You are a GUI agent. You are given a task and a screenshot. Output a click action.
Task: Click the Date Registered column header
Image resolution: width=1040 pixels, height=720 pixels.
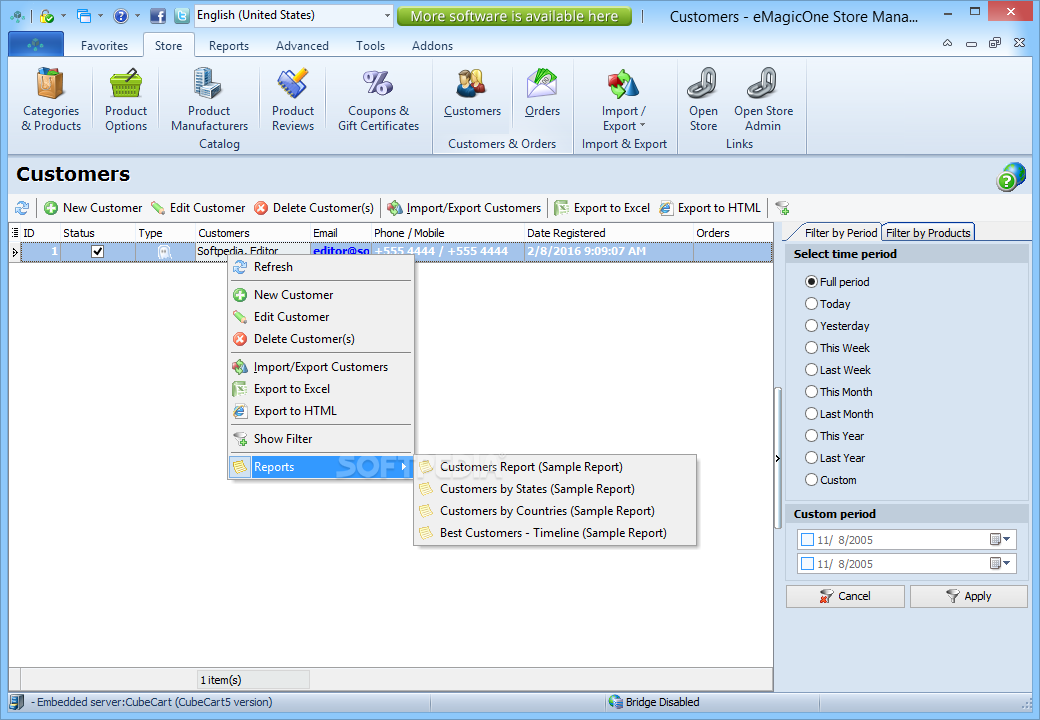[608, 233]
